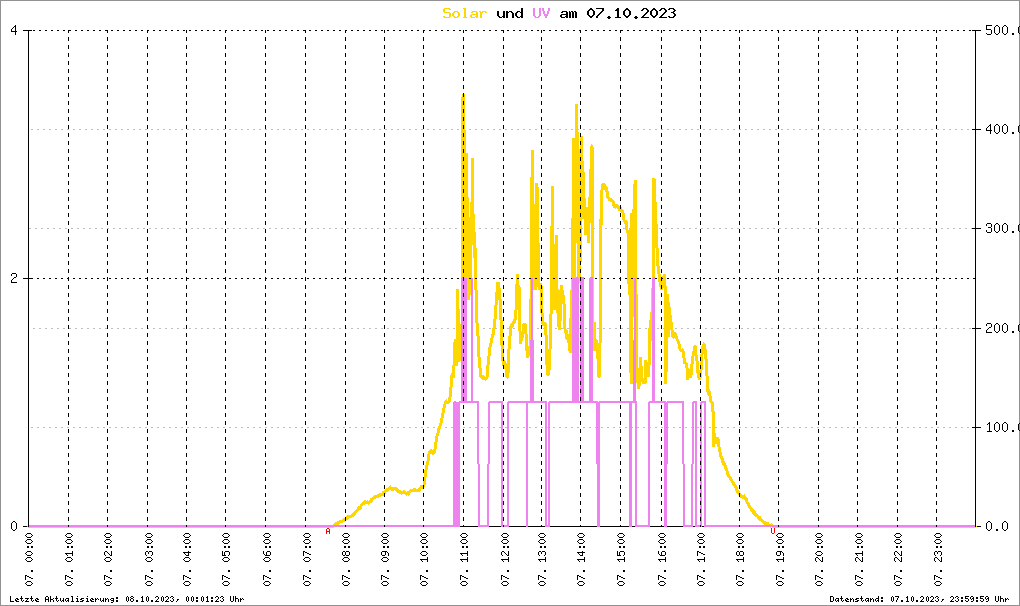Click the "07. 06:00" time axis label
Image resolution: width=1020 pixels, height=606 pixels.
pyautogui.click(x=267, y=562)
